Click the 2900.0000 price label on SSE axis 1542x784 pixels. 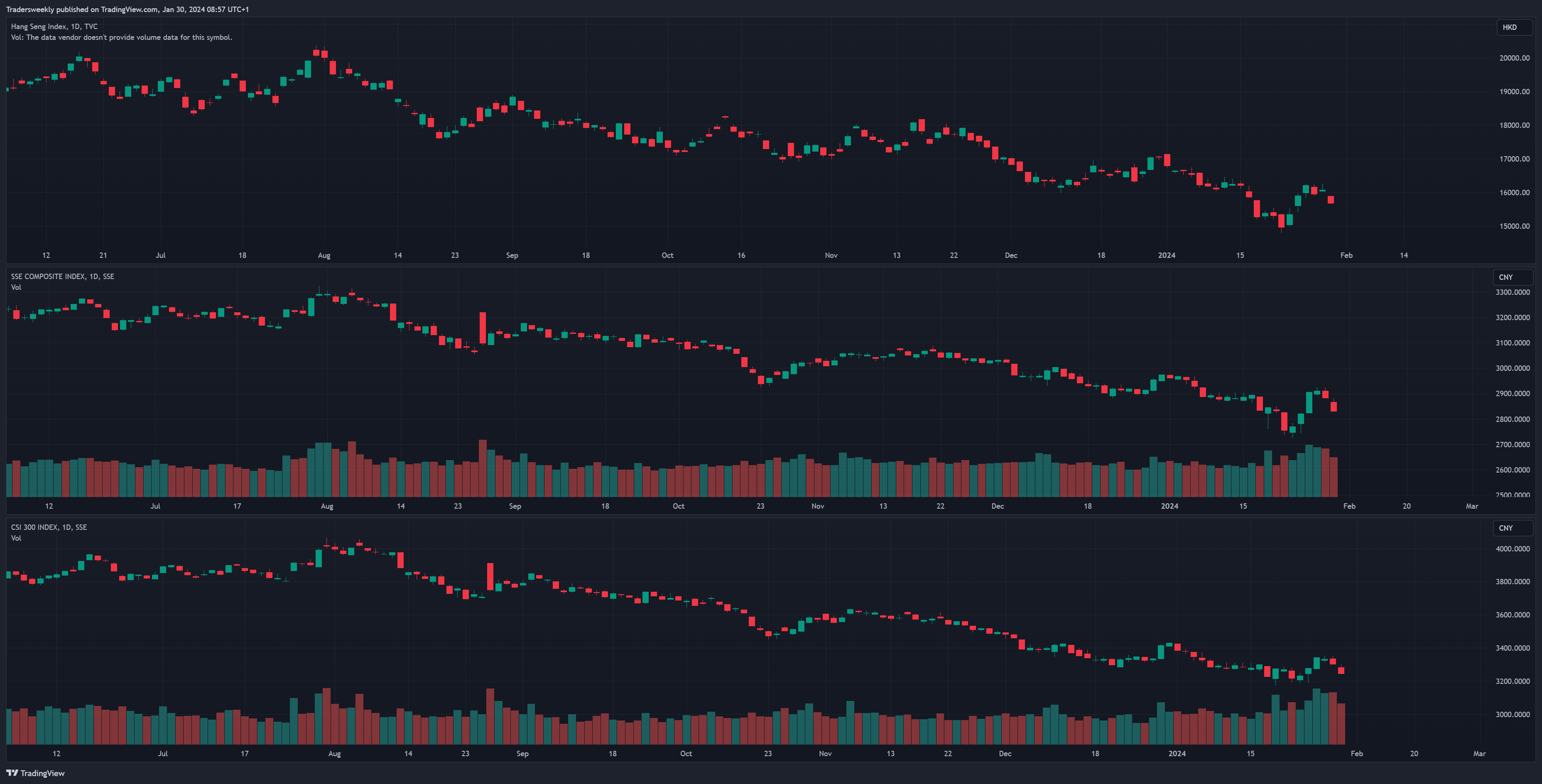click(x=1513, y=394)
